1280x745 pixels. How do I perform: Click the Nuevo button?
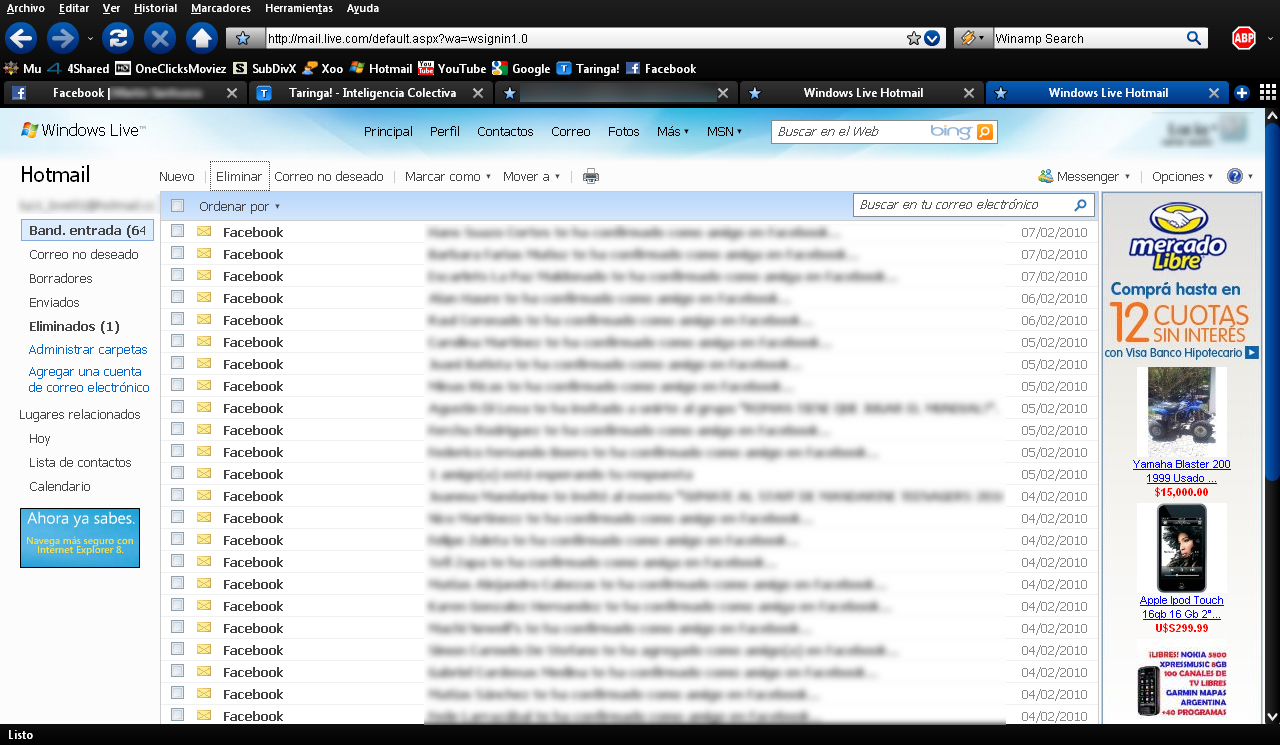point(177,177)
